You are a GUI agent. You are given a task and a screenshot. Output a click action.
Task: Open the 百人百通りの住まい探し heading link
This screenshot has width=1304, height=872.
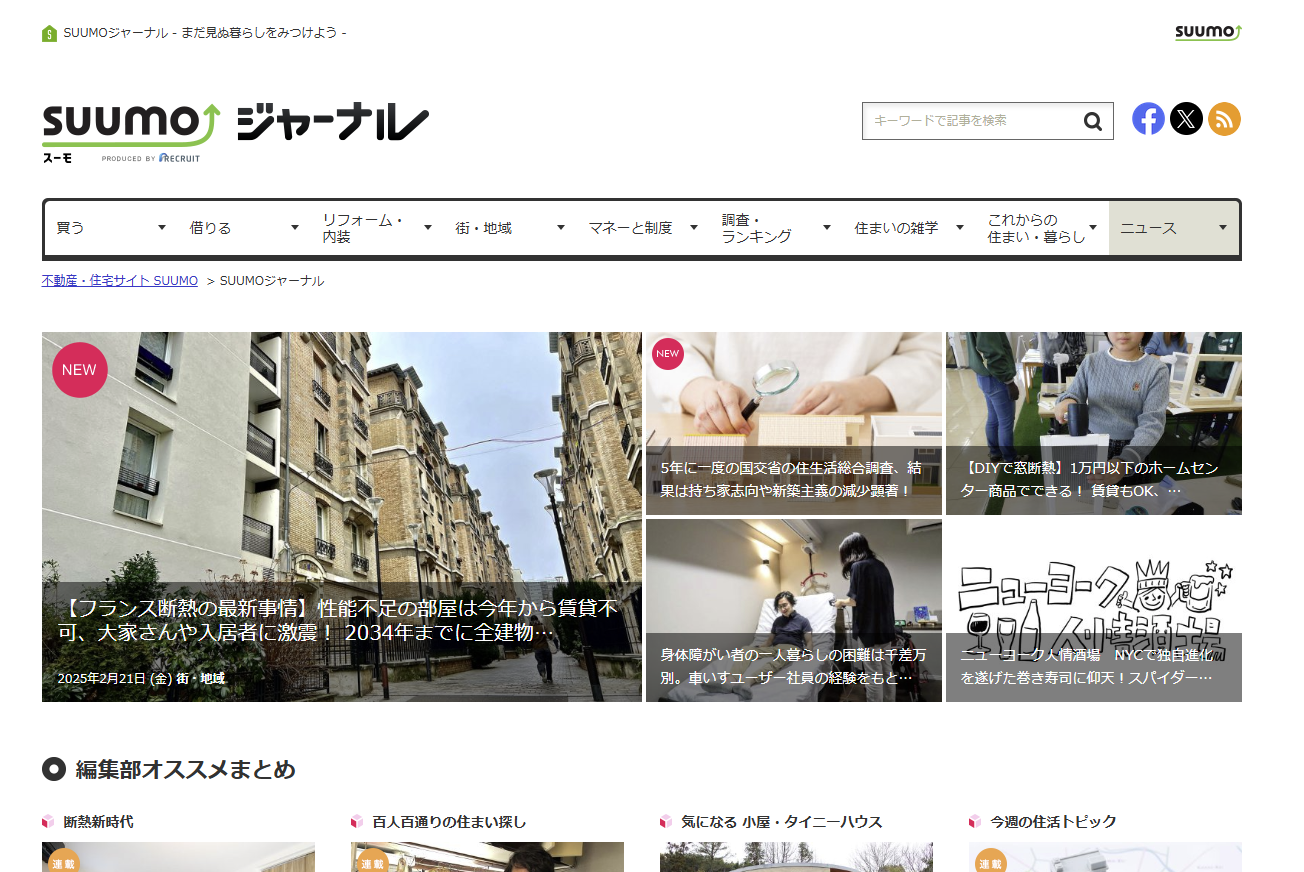click(x=449, y=822)
